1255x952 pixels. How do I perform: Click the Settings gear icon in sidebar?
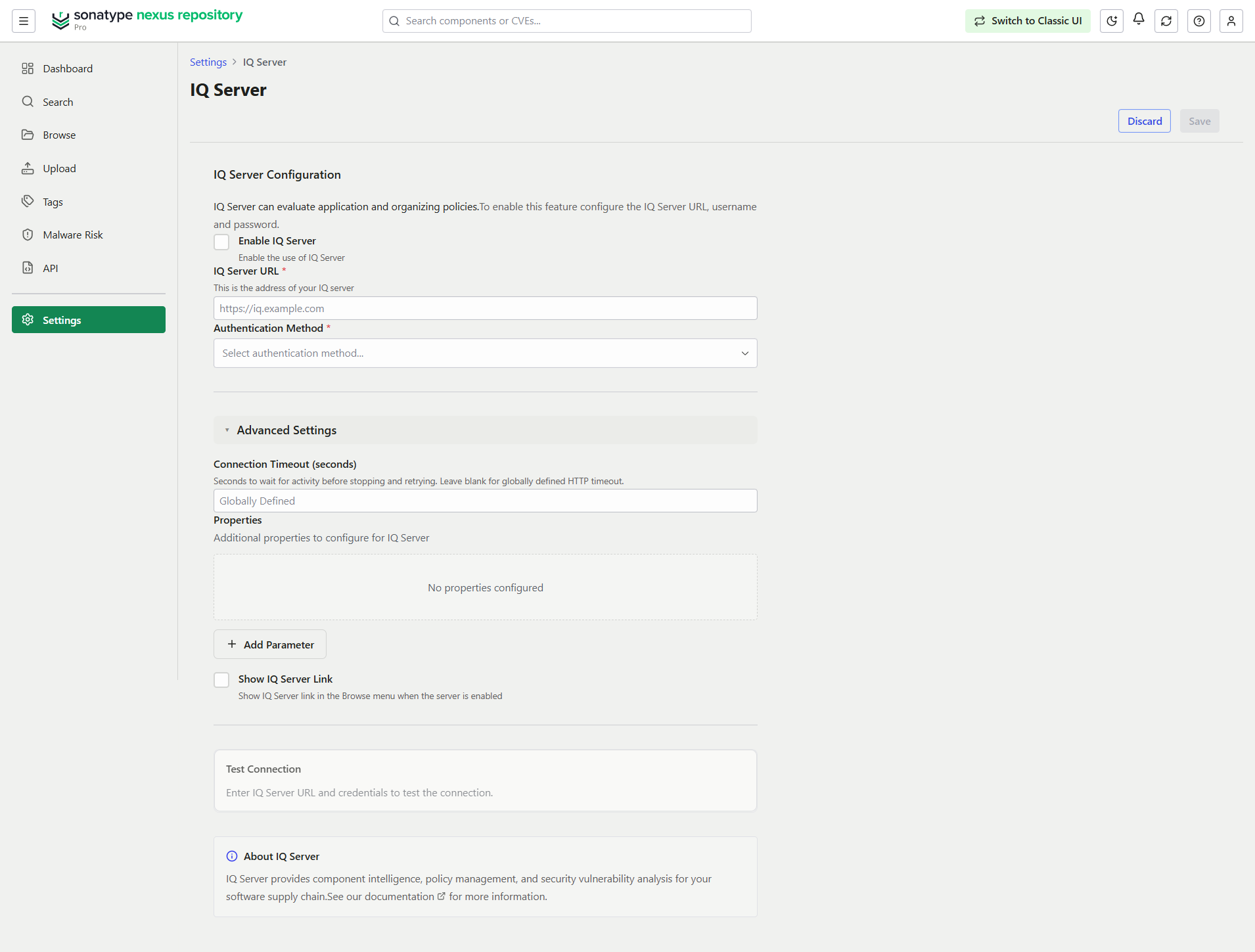tap(28, 319)
